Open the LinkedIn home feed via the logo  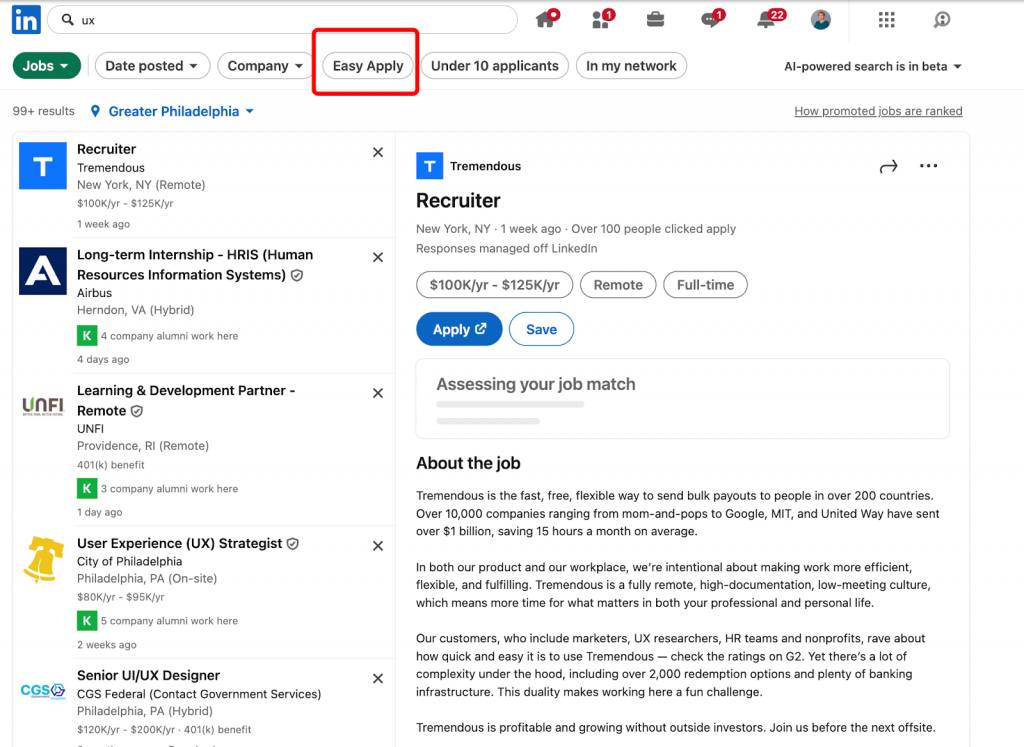[x=25, y=19]
